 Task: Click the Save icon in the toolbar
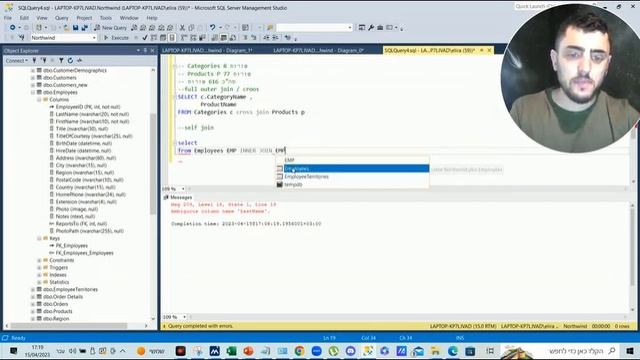point(76,28)
